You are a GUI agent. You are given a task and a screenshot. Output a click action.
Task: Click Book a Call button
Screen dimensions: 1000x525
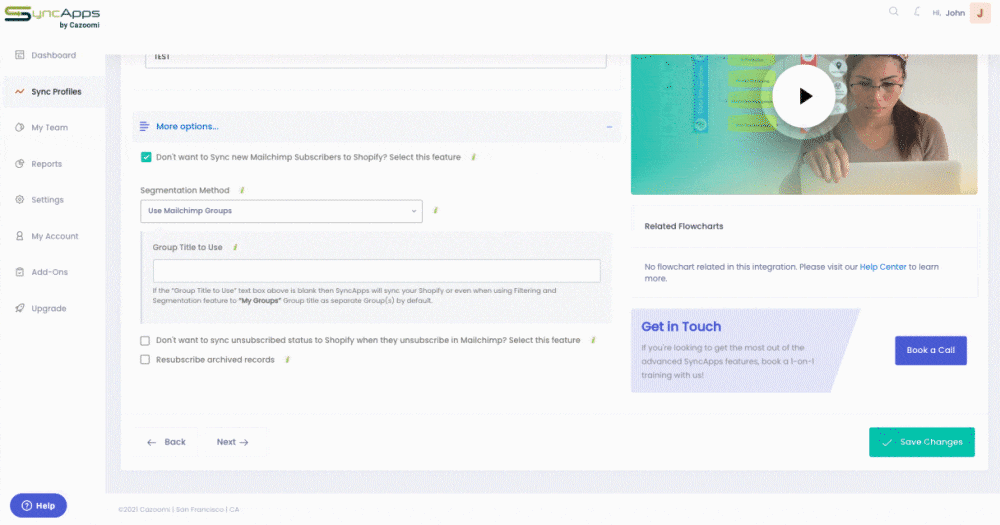click(930, 350)
